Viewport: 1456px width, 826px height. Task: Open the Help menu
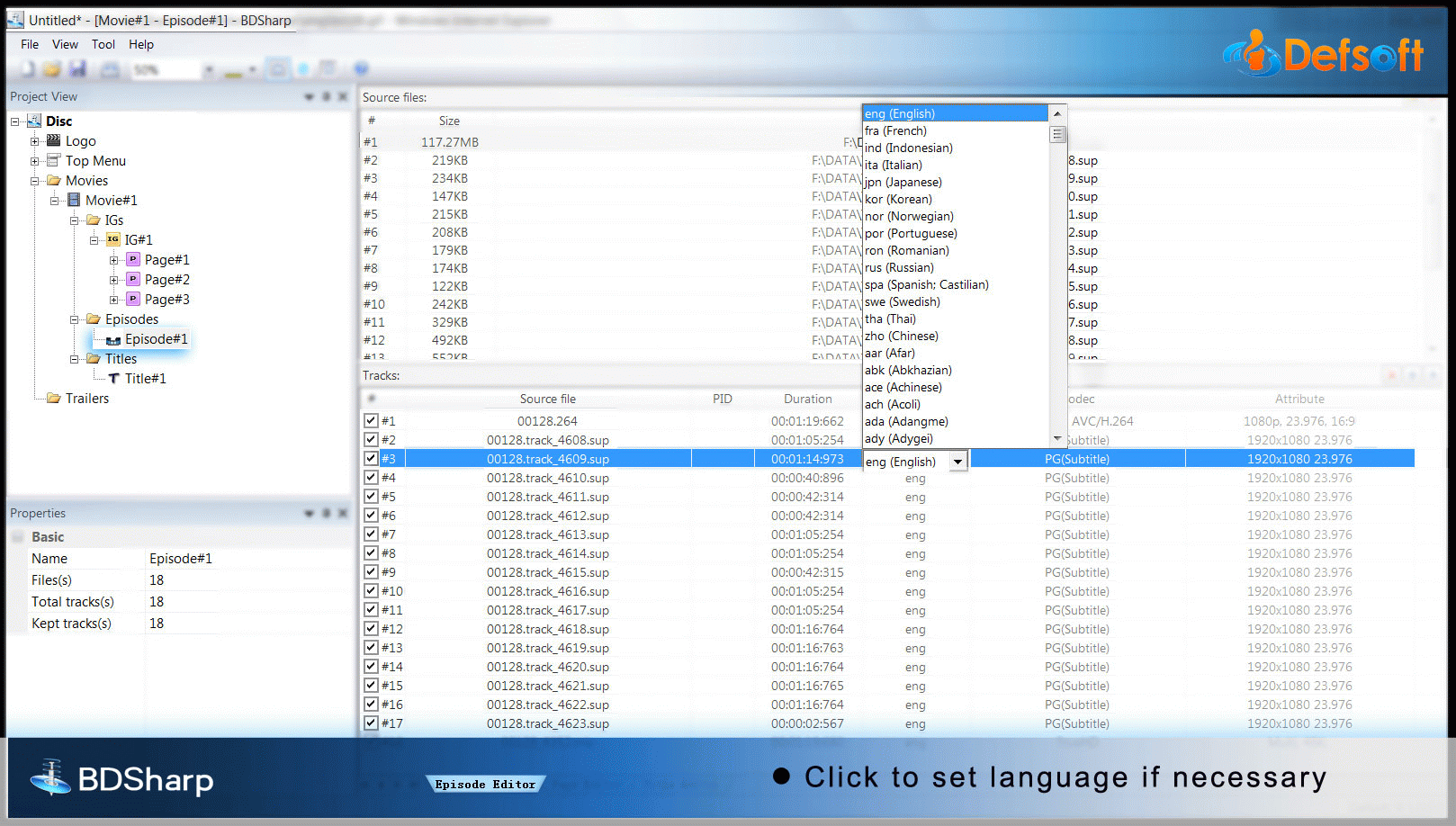coord(141,44)
